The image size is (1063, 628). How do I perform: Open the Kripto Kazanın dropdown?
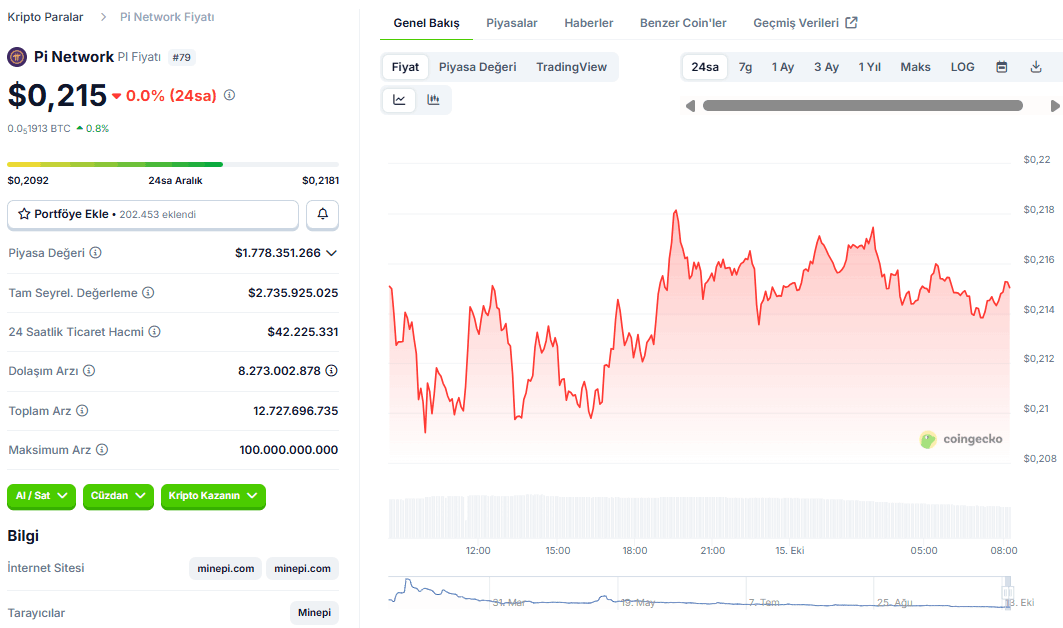click(x=213, y=496)
